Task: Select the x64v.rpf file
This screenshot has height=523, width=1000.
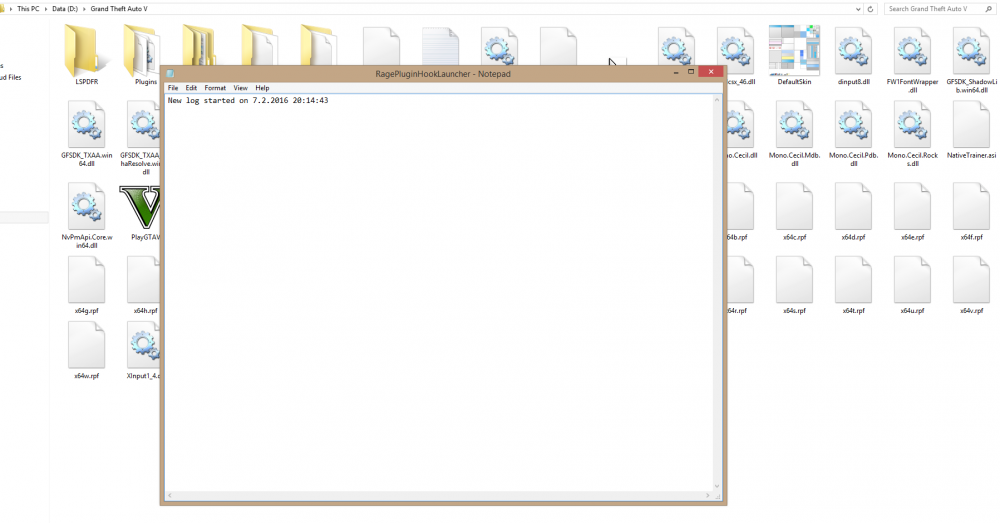Action: click(x=971, y=285)
